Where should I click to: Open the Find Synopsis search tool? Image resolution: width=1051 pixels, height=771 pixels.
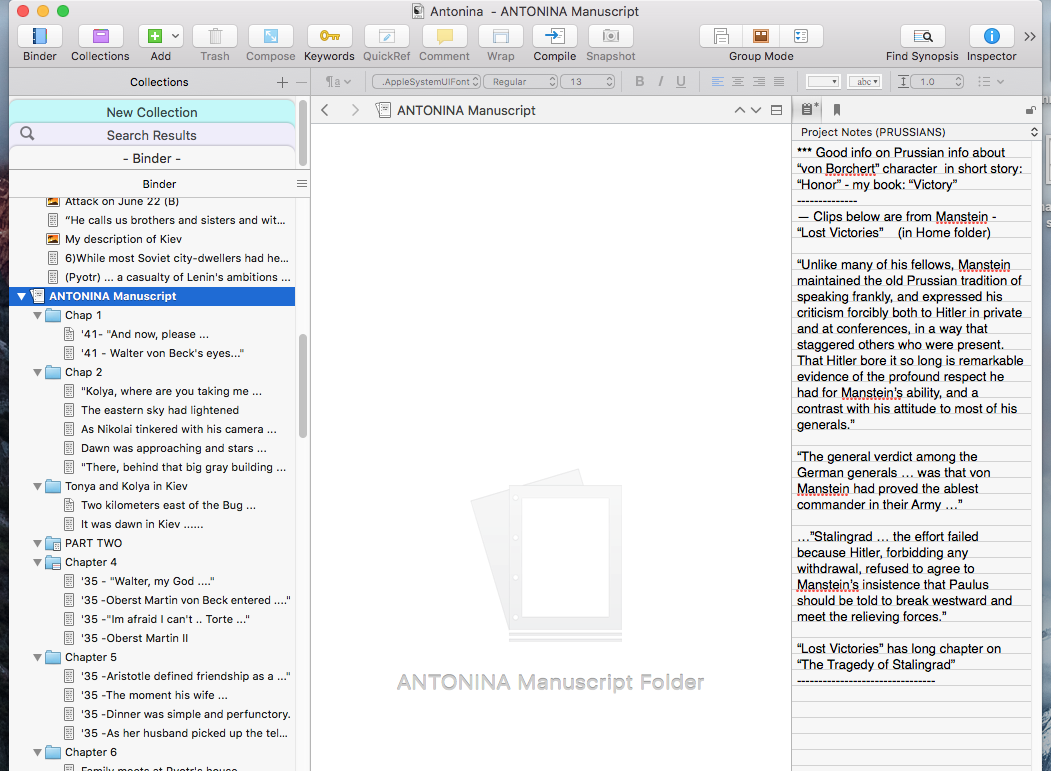922,36
